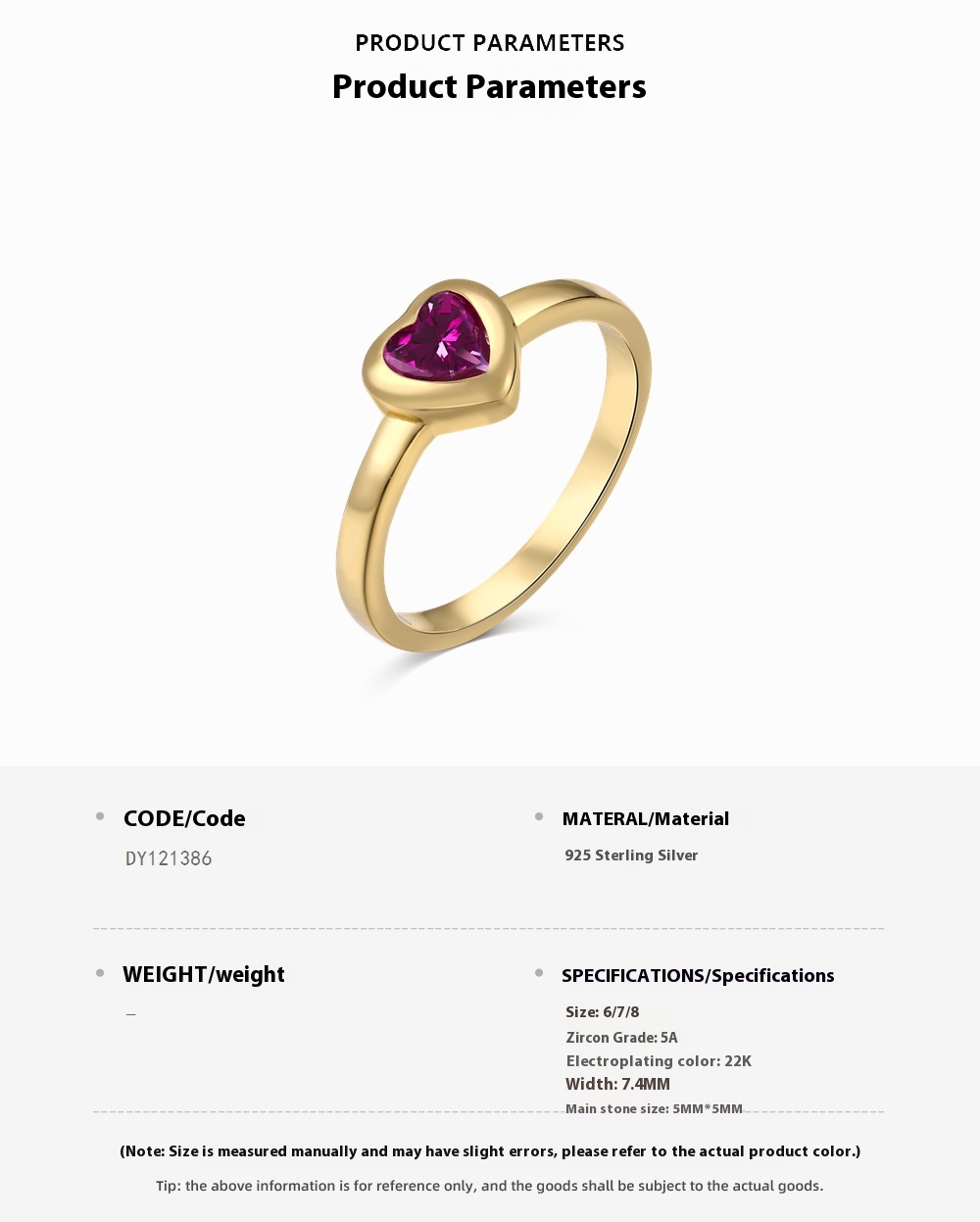Click the WEIGHT/weight label
This screenshot has width=980, height=1222.
pos(204,974)
